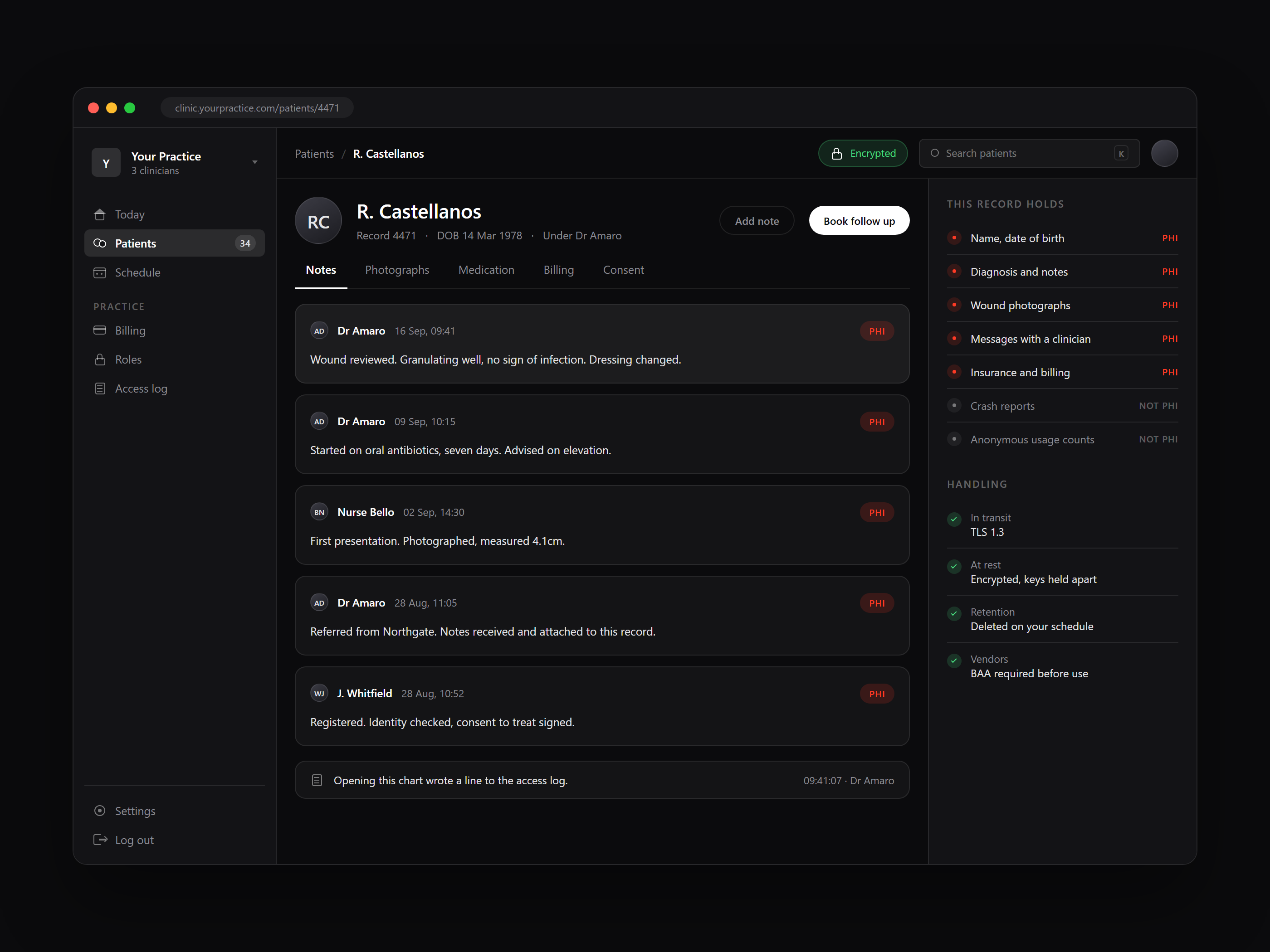This screenshot has height=952, width=1270.
Task: Click the 'Record 4471' text
Action: (386, 236)
